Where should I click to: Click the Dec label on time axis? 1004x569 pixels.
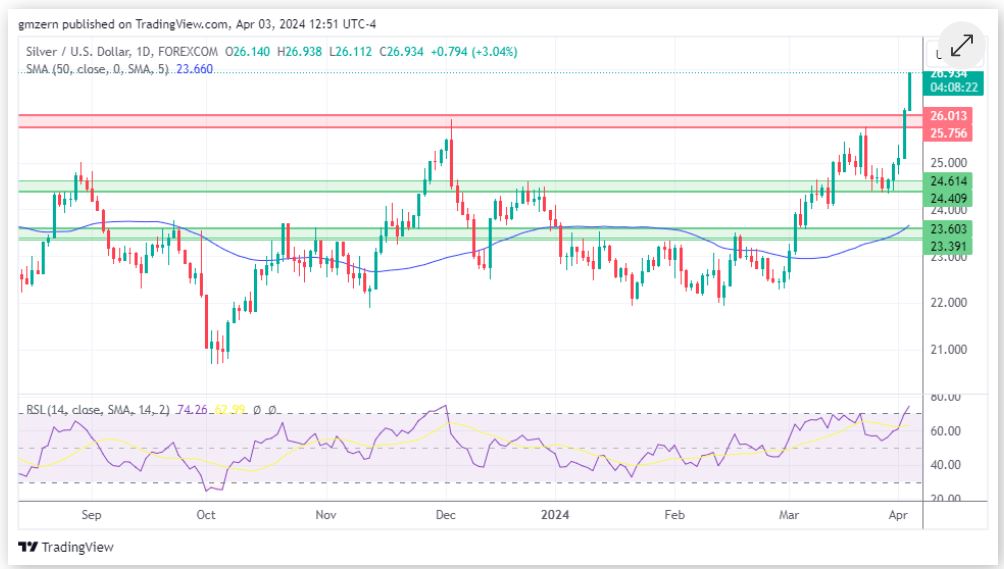coord(445,516)
